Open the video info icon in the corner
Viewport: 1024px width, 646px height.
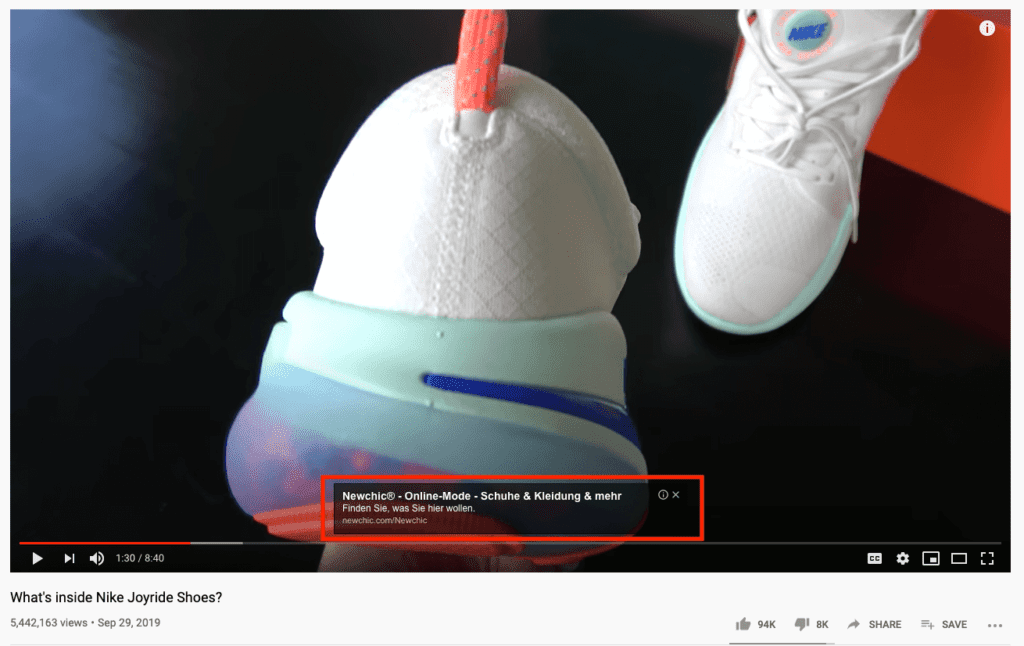click(x=986, y=28)
